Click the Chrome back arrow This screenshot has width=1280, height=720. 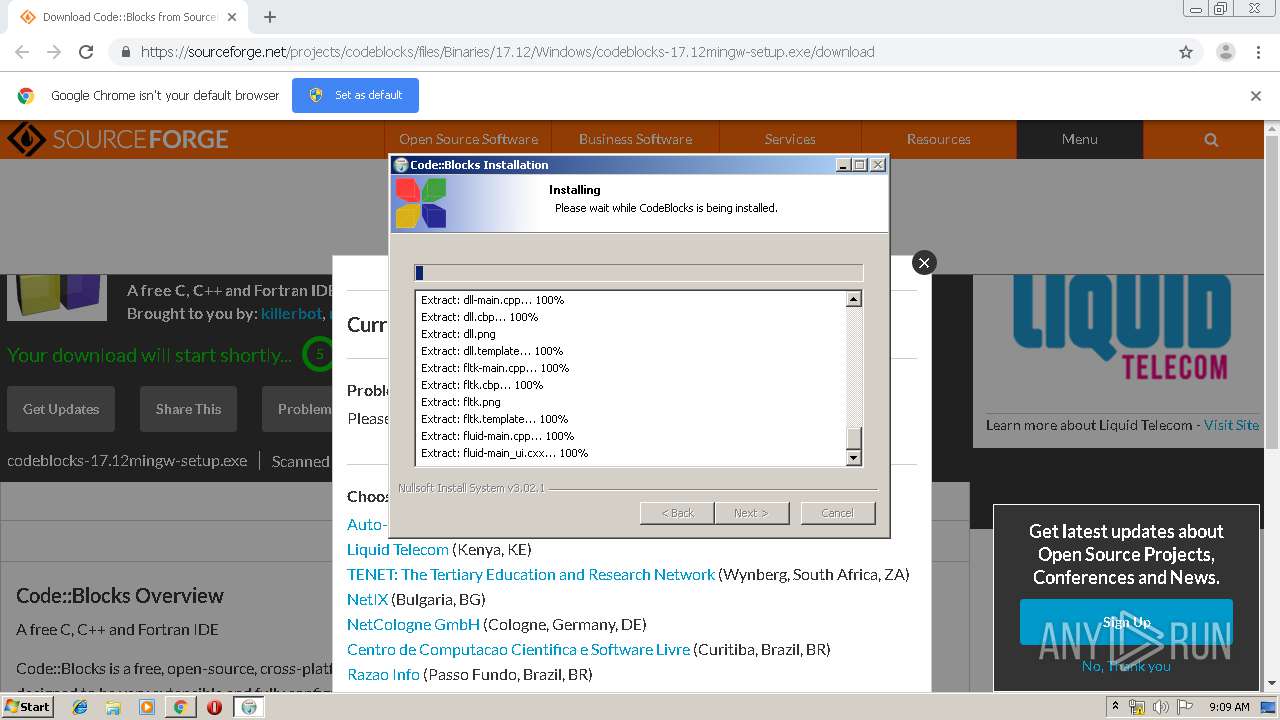pyautogui.click(x=22, y=52)
